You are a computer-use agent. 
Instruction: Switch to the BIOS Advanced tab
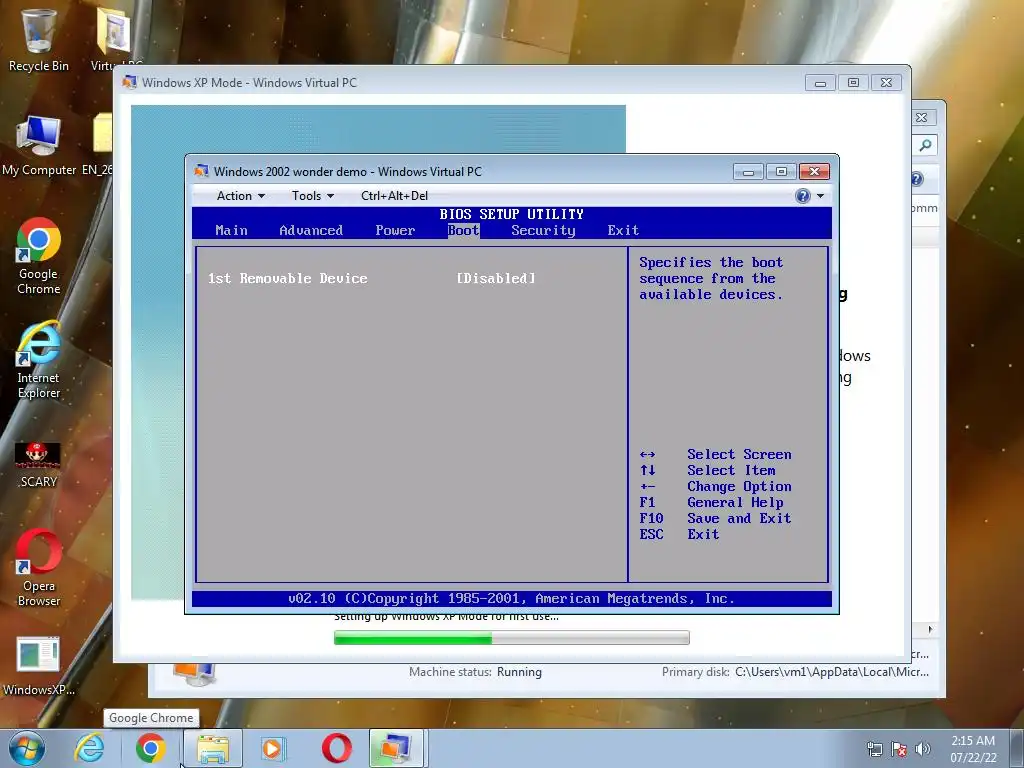[x=311, y=231]
